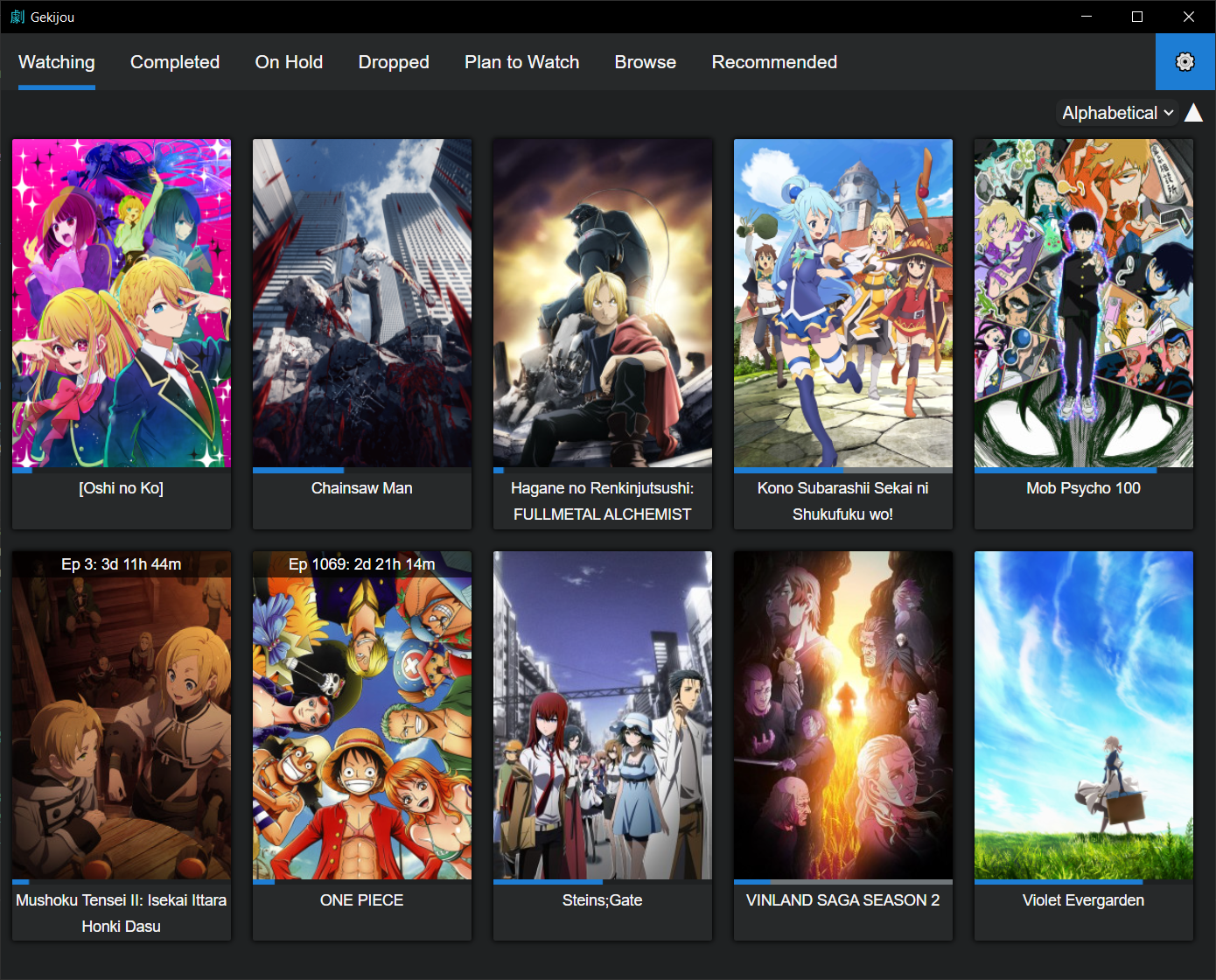The width and height of the screenshot is (1216, 980).
Task: Click the ONE PIECE title label
Action: (x=362, y=900)
